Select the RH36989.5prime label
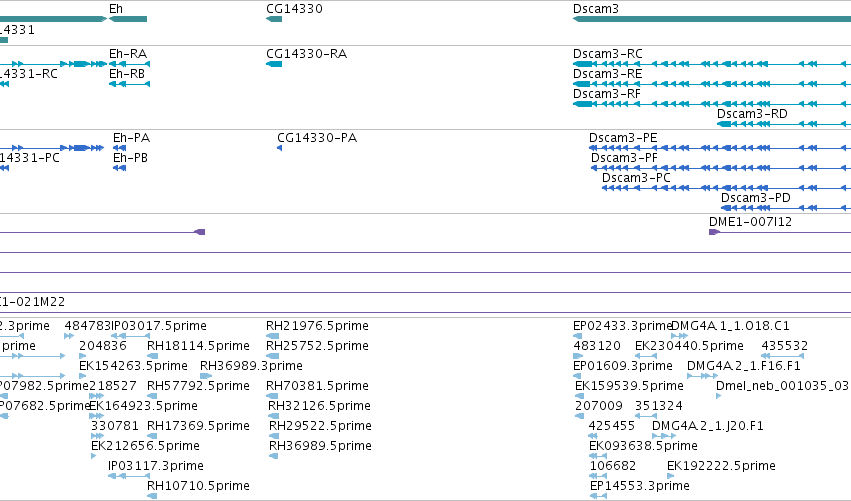 (320, 447)
